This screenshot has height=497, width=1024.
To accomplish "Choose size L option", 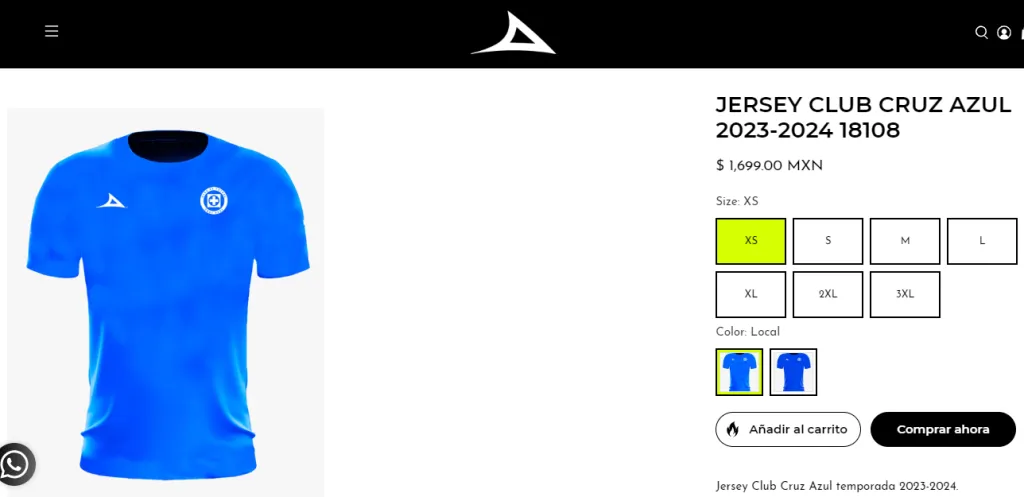I will click(982, 241).
